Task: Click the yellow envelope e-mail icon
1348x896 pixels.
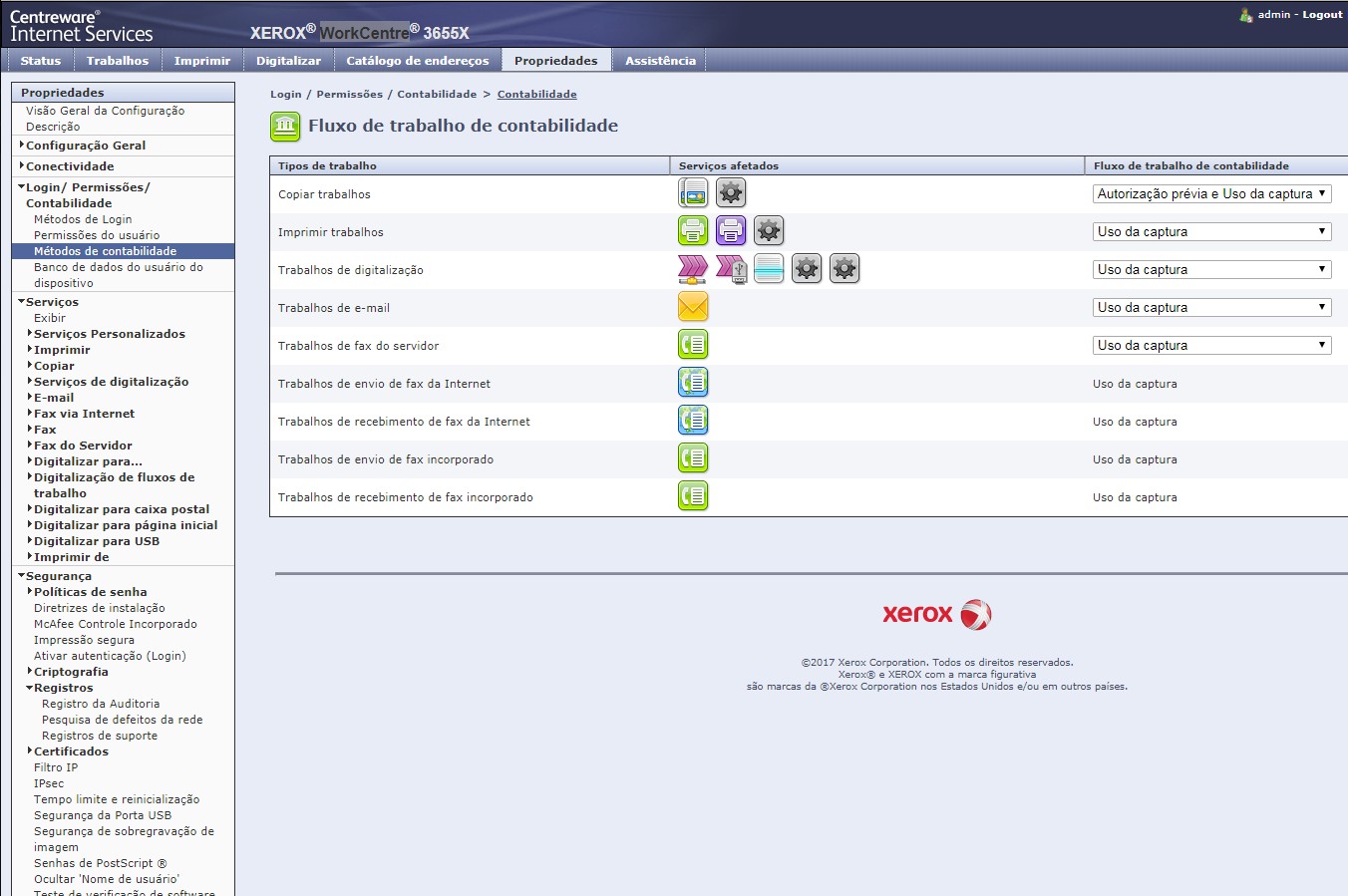Action: (693, 307)
